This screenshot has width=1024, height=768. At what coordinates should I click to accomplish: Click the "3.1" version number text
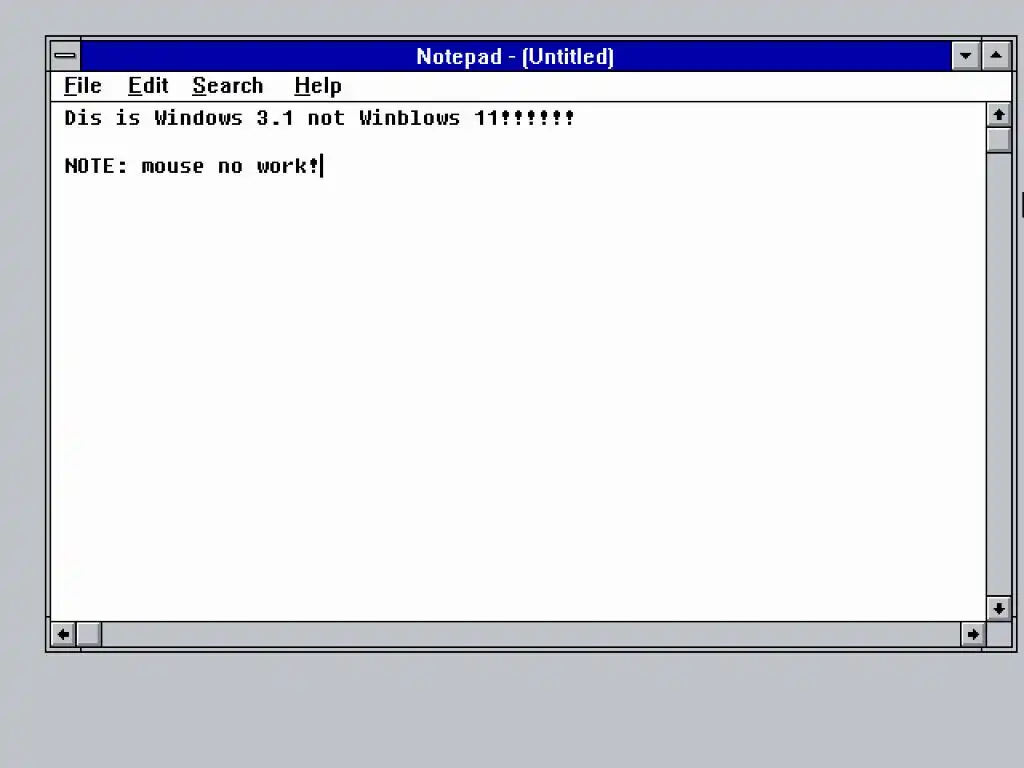point(275,118)
